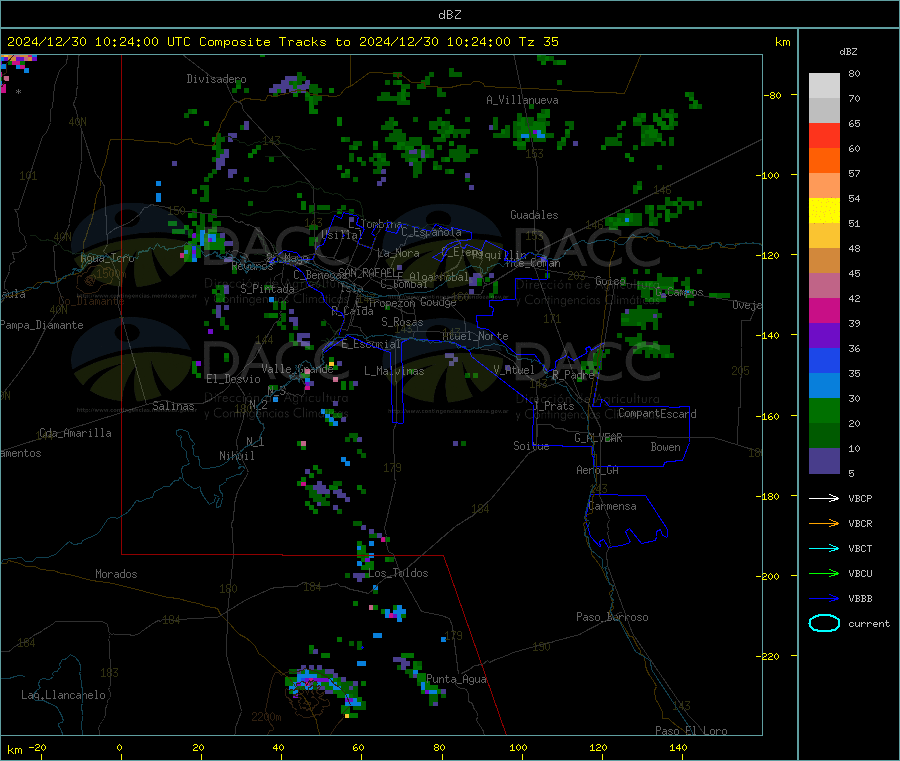900x761 pixels.
Task: Click the Punta_Agua location label
Action: point(456,680)
